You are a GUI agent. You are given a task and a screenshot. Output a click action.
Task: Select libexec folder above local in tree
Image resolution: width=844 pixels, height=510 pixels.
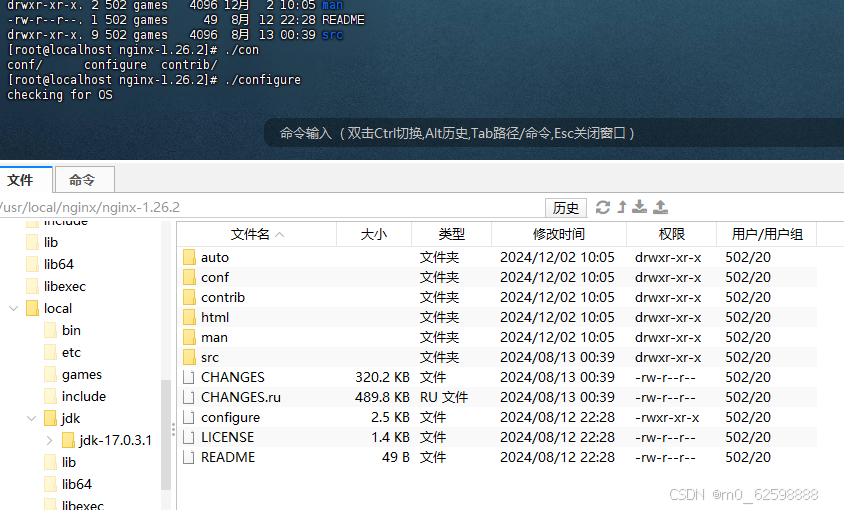tap(65, 286)
